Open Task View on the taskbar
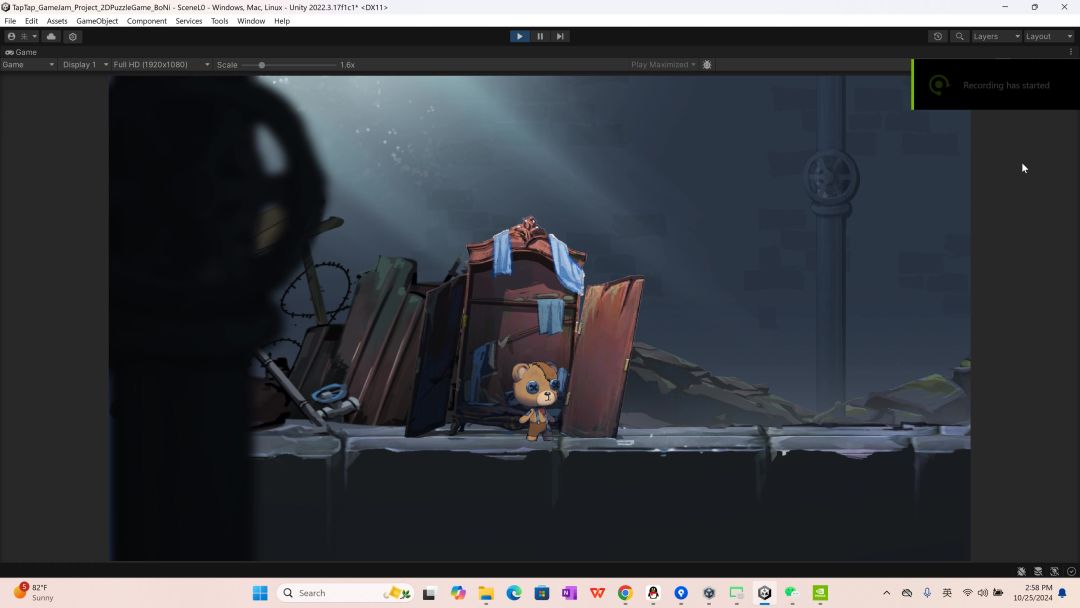The image size is (1080, 608). [x=429, y=593]
